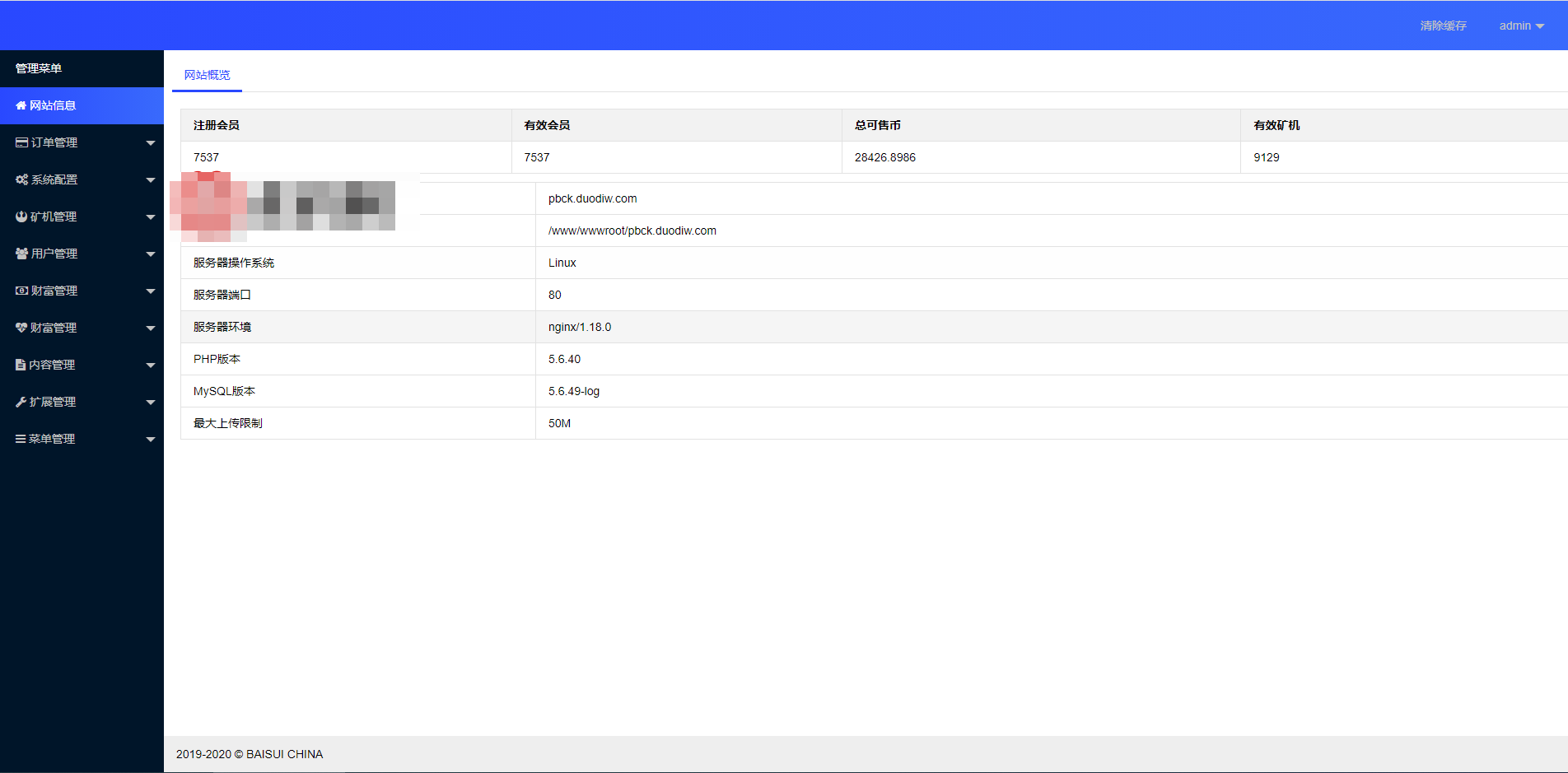
Task: Click the port value 80
Action: pos(555,295)
